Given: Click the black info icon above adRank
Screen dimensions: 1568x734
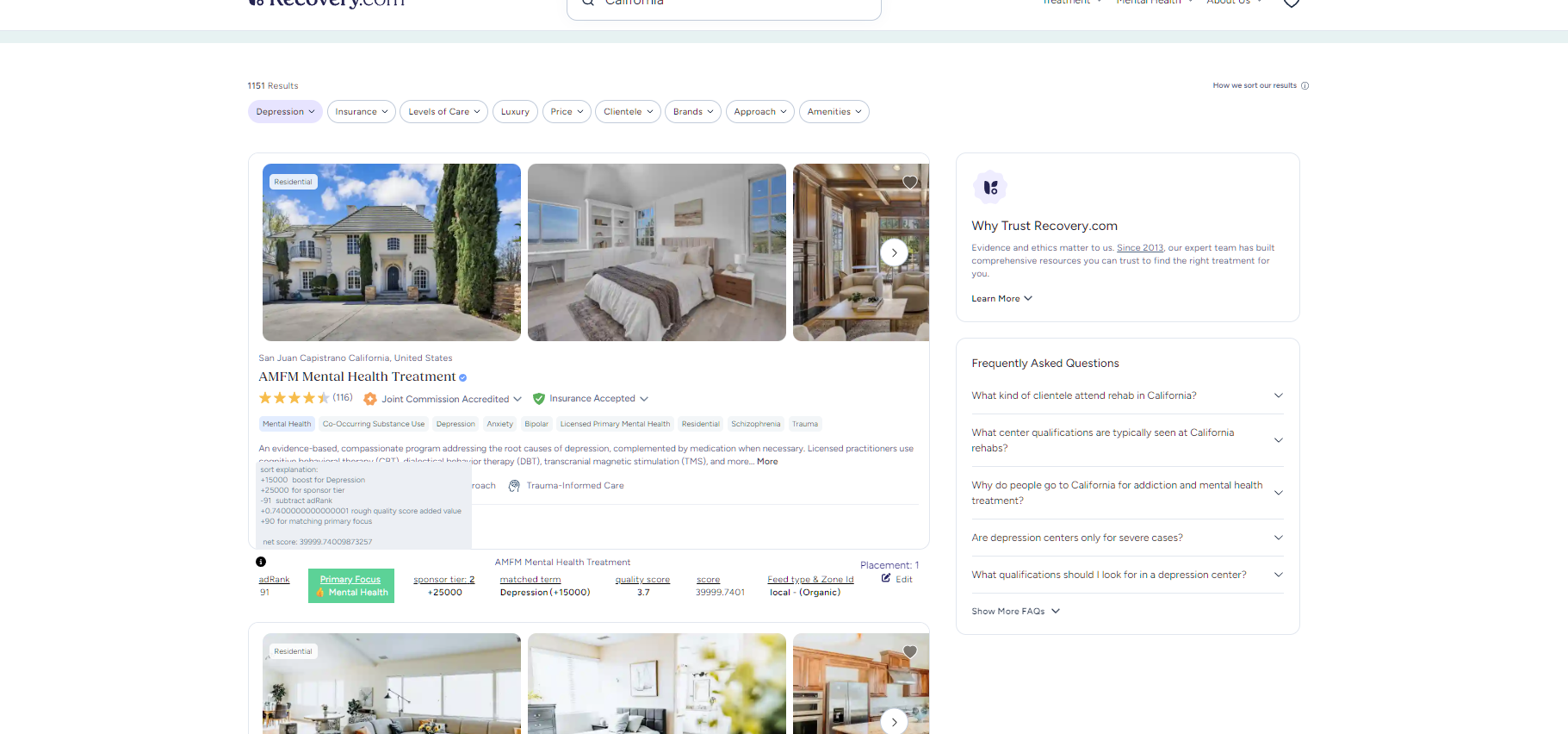Looking at the screenshot, I should 261,562.
